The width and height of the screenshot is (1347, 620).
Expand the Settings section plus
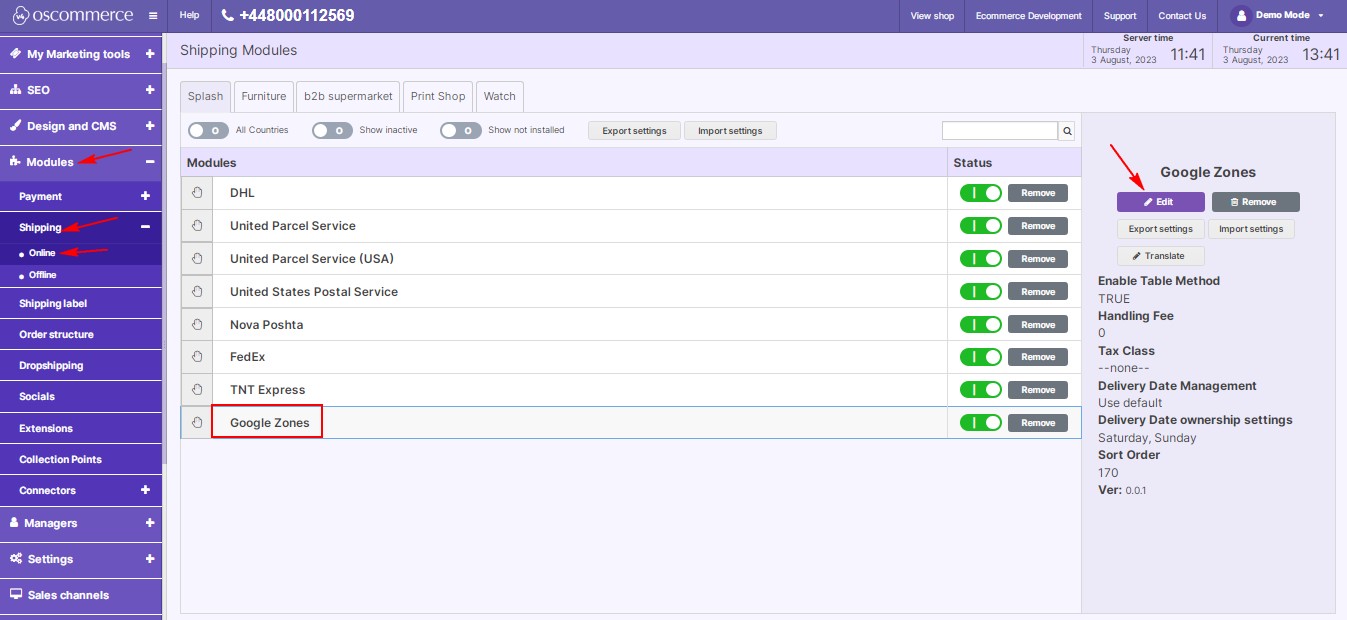coord(150,559)
